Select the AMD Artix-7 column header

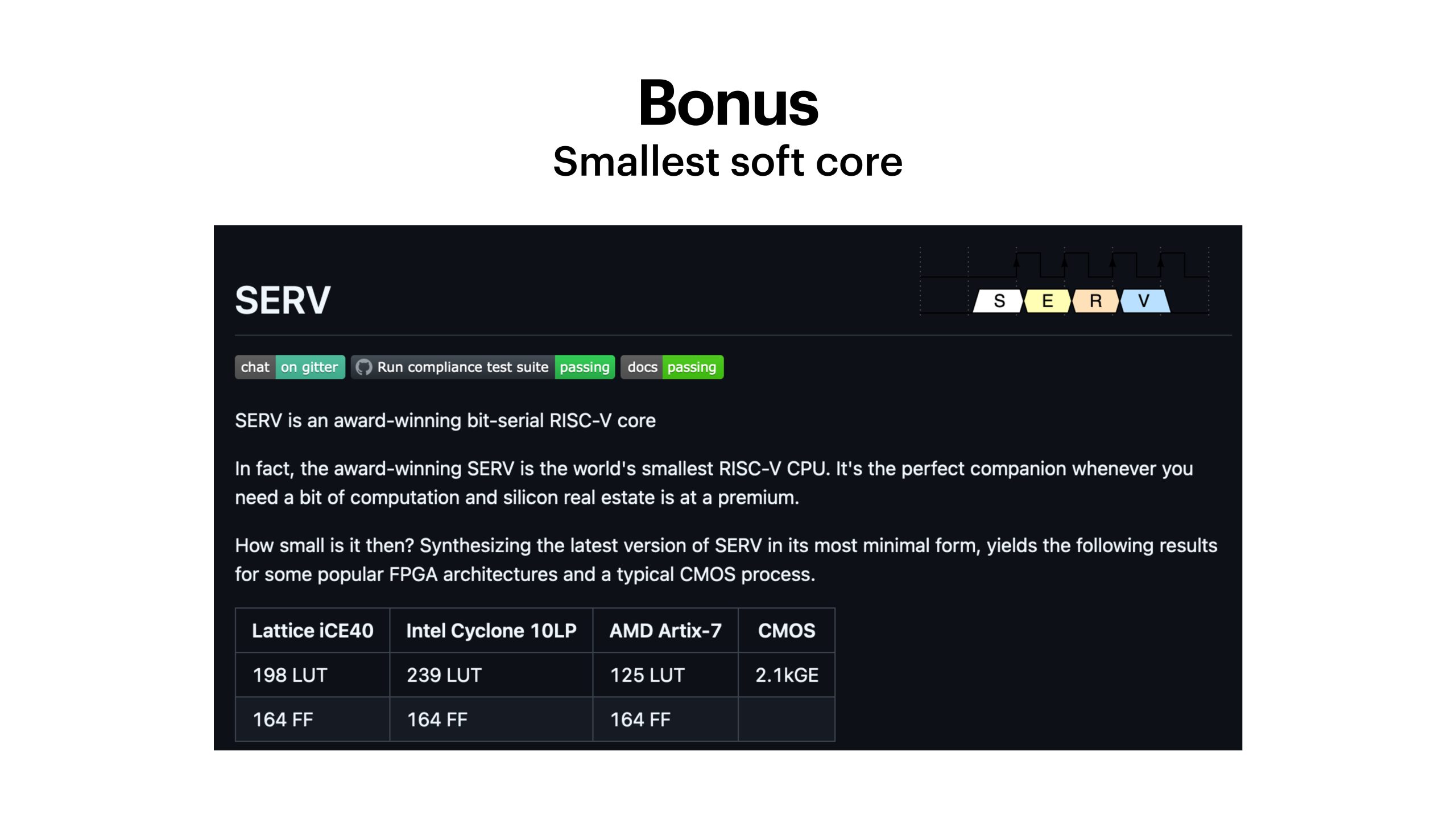[x=665, y=630]
